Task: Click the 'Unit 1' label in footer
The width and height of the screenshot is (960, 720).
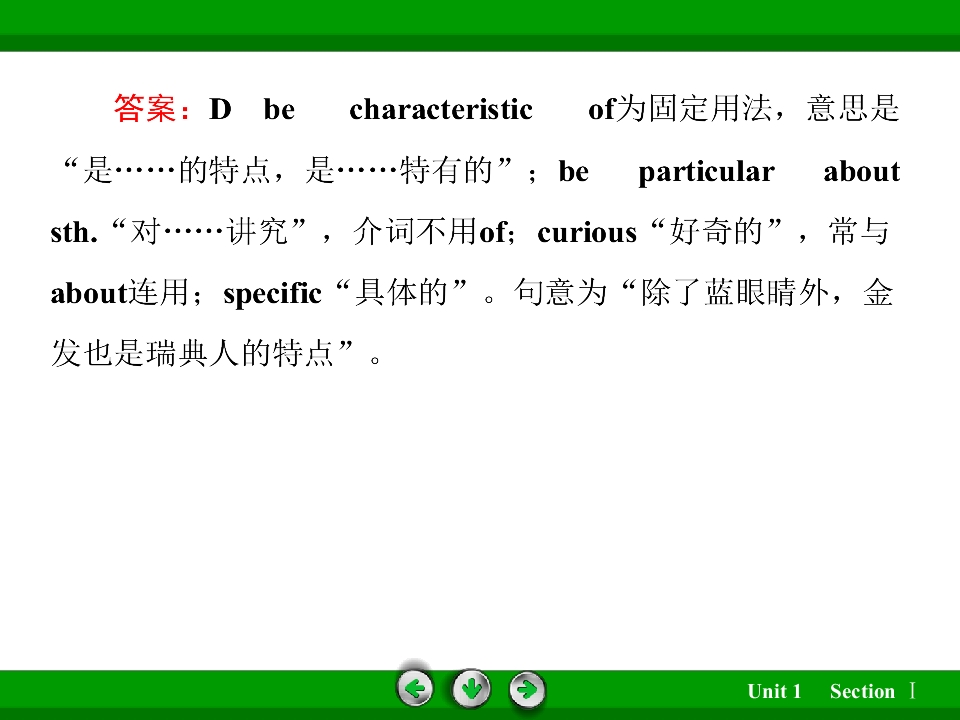Action: tap(774, 691)
